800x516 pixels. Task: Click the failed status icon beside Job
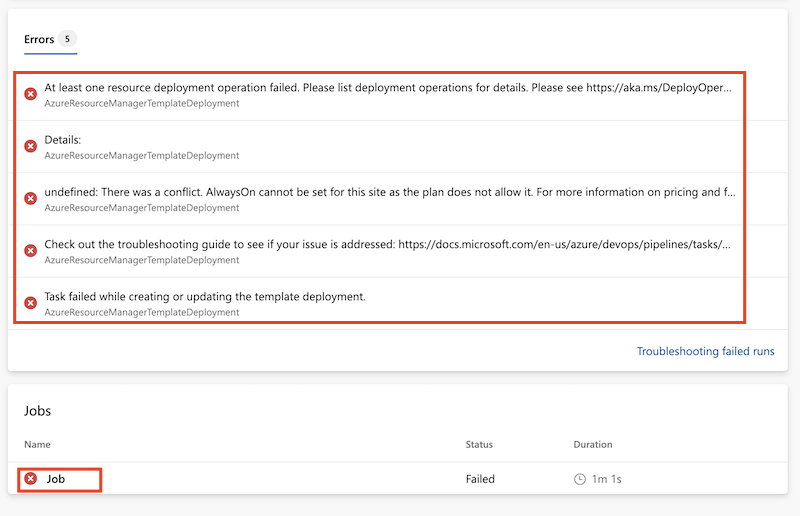[31, 479]
